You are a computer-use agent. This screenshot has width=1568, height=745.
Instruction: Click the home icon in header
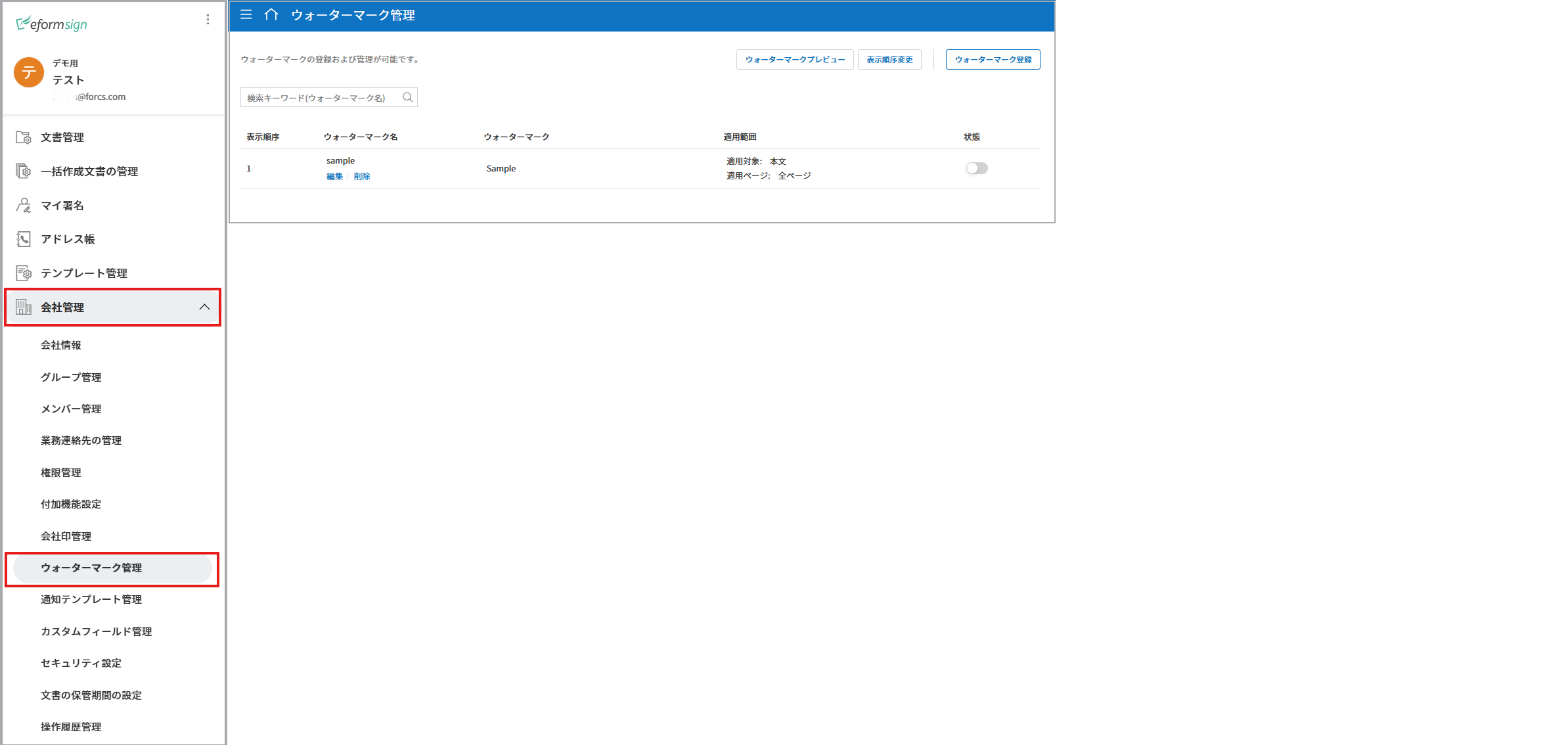[271, 14]
